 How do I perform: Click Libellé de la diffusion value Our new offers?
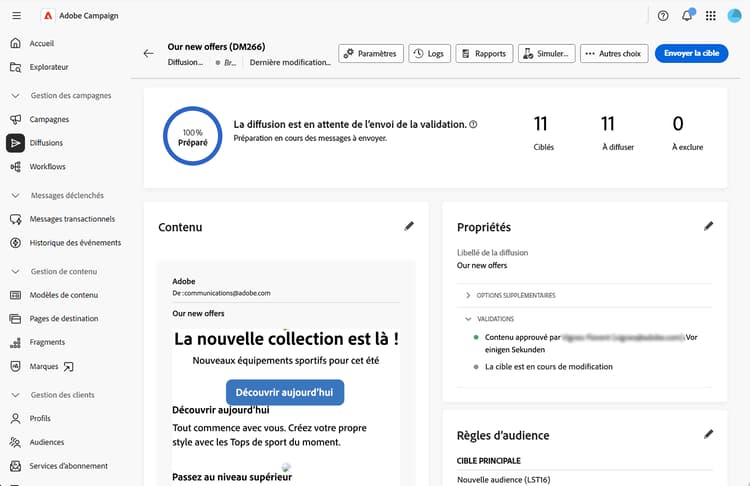click(482, 265)
